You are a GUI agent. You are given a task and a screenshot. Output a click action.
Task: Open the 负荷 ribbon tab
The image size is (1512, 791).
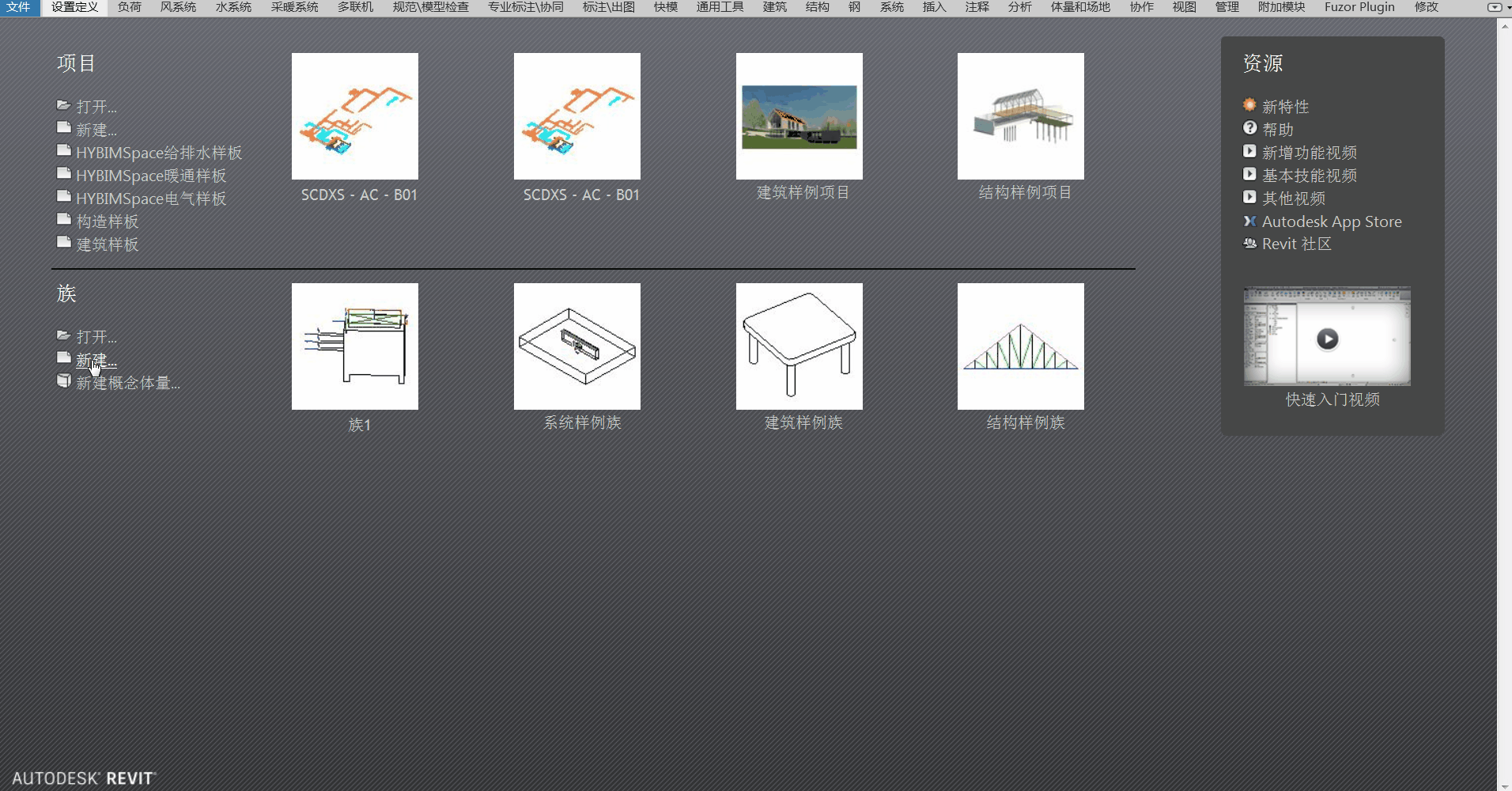130,7
